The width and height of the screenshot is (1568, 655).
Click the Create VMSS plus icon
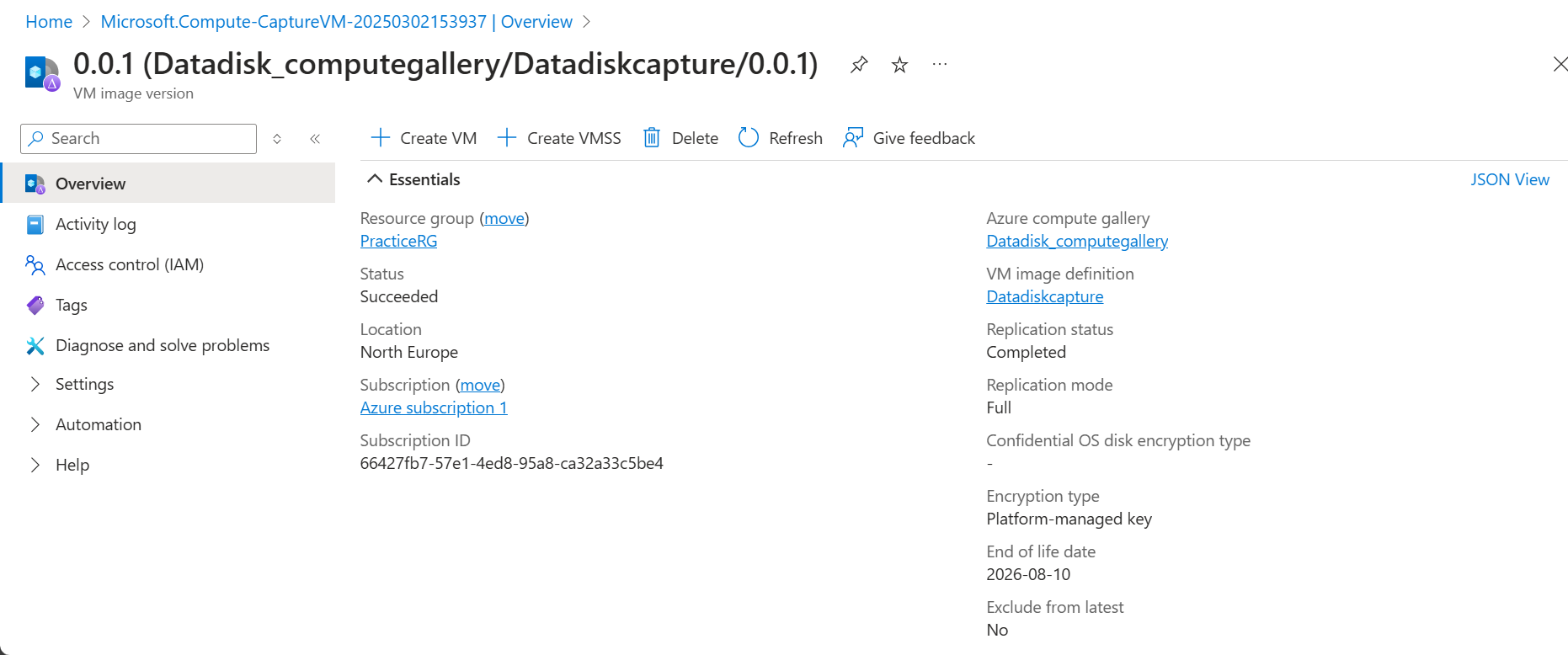coord(507,138)
